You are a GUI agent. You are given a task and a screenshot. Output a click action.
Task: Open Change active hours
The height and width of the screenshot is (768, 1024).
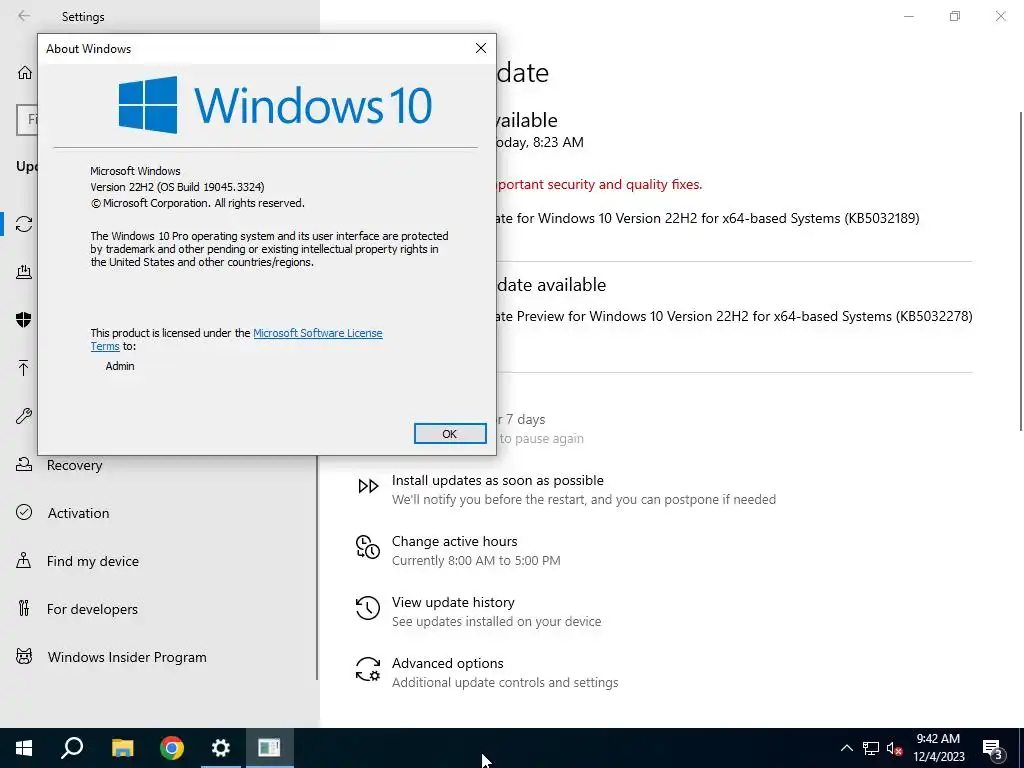point(455,541)
